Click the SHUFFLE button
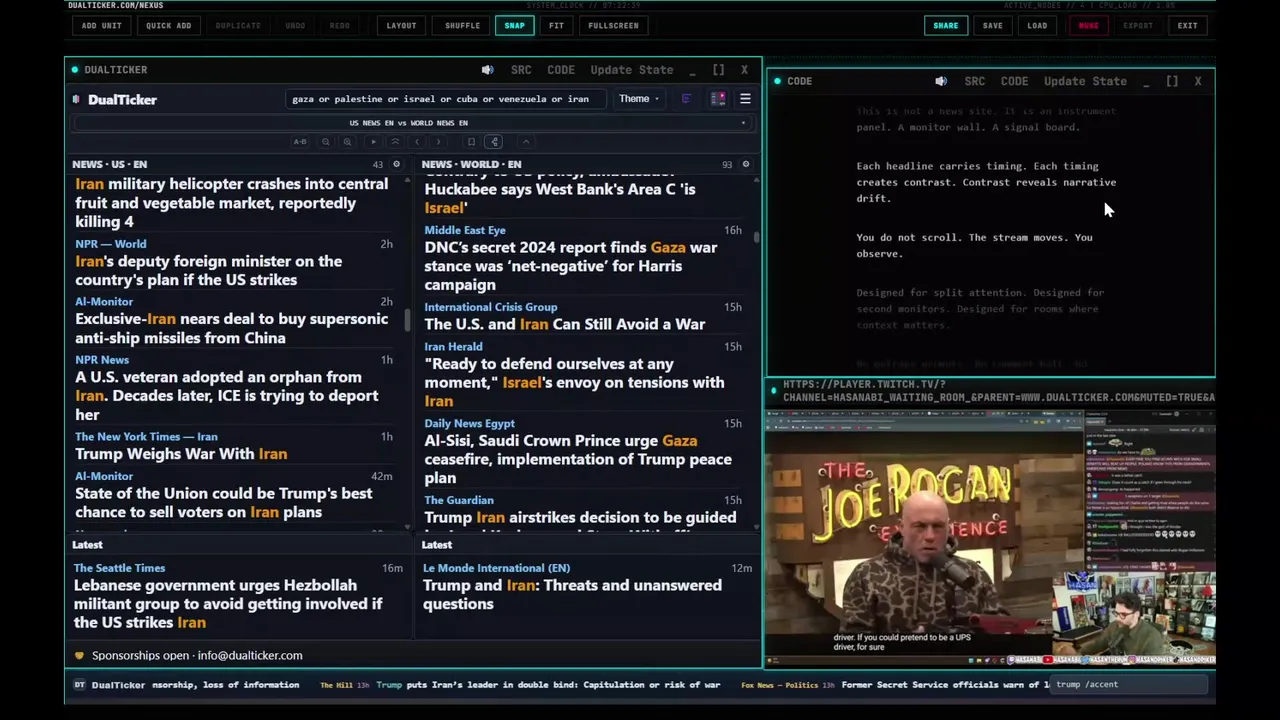This screenshot has width=1280, height=720. click(462, 25)
